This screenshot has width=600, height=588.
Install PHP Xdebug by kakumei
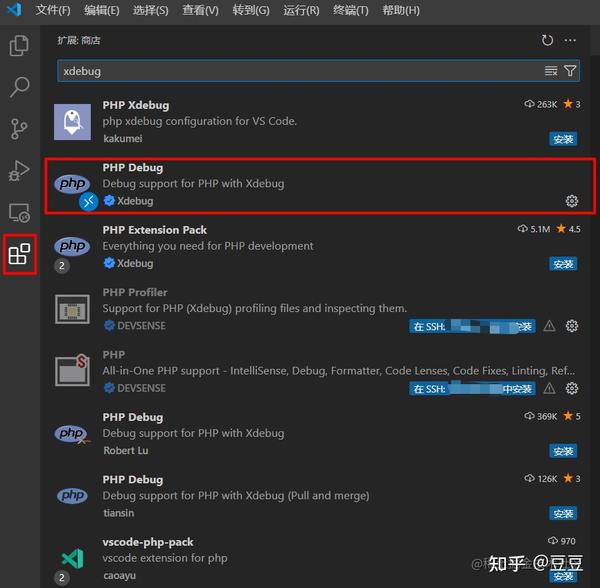pyautogui.click(x=563, y=139)
